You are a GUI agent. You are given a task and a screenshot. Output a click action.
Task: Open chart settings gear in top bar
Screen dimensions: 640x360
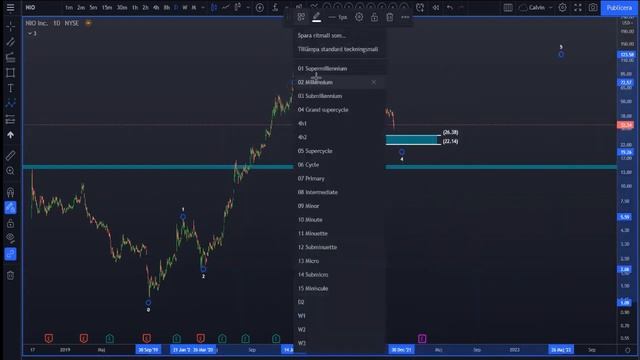pos(562,7)
